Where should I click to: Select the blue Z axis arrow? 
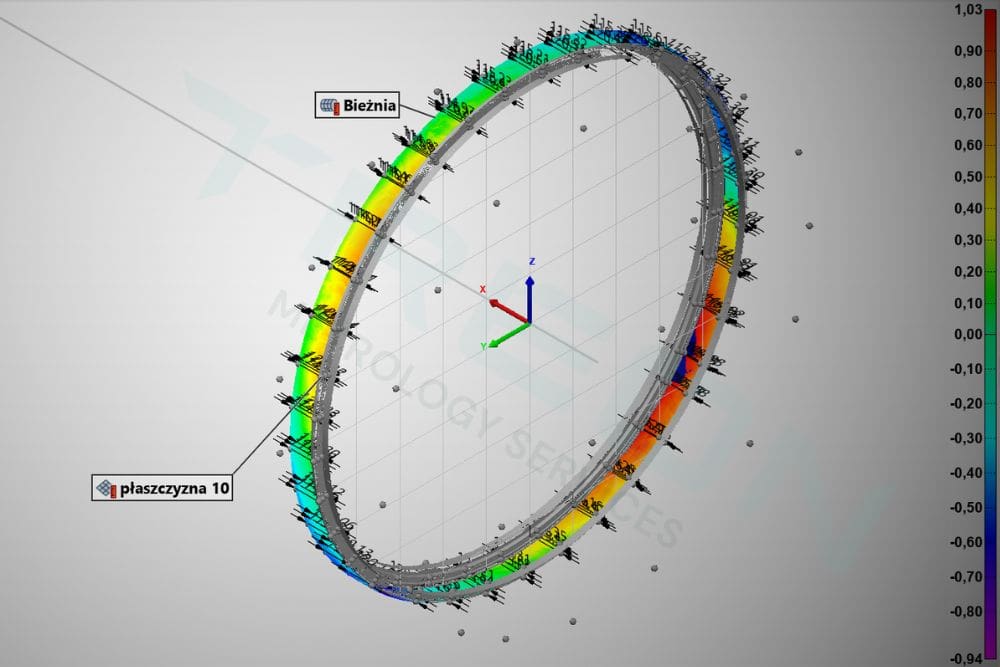click(530, 297)
